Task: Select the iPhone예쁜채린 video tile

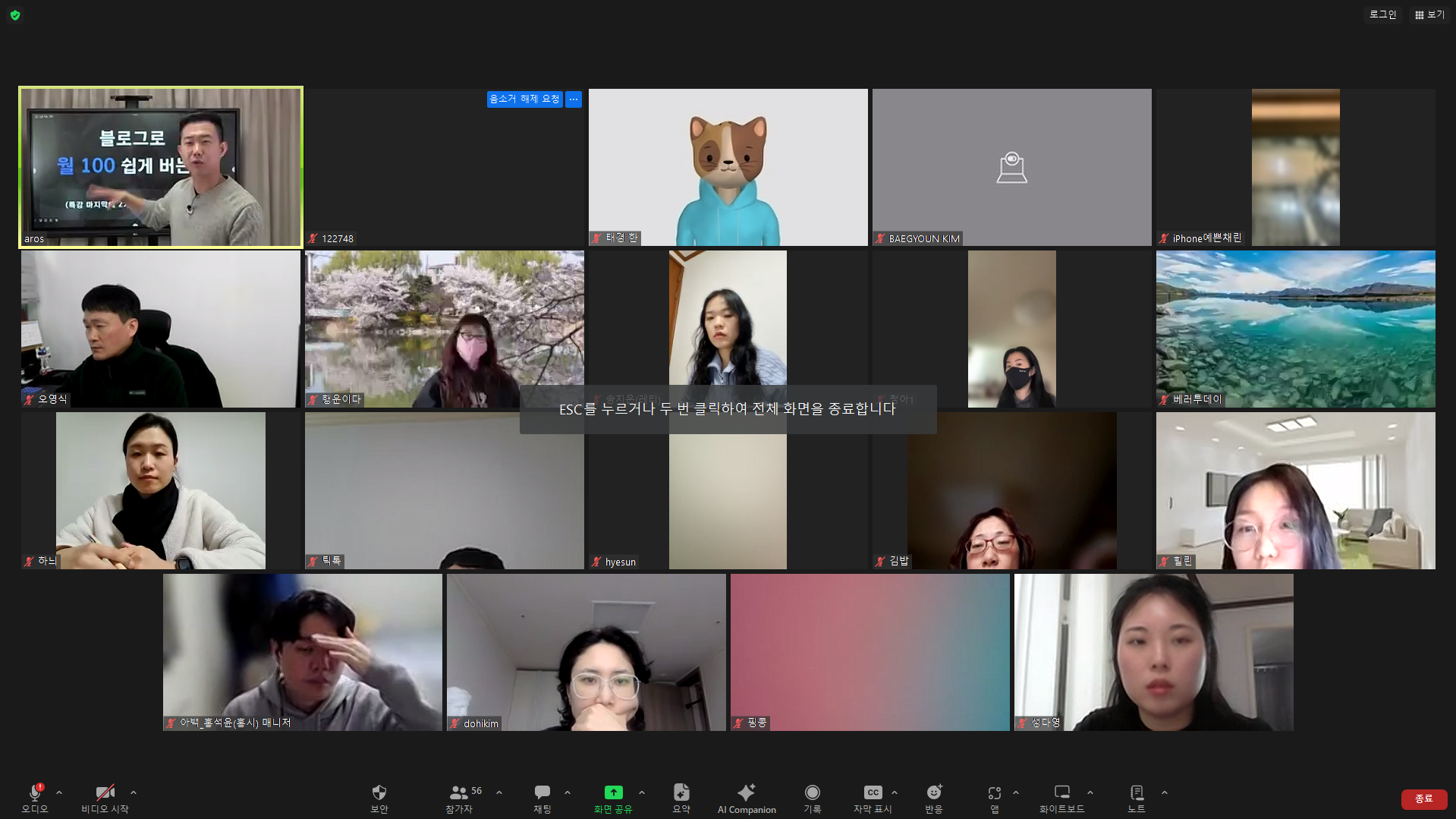Action: coord(1296,167)
